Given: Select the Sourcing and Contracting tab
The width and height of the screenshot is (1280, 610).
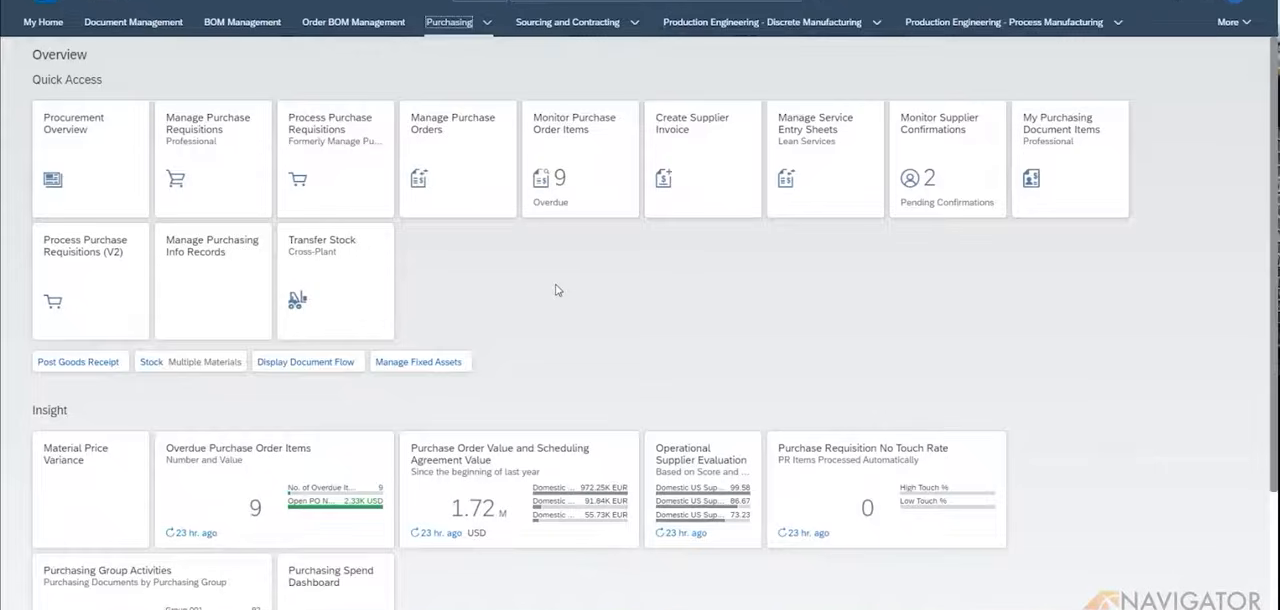Looking at the screenshot, I should click(x=567, y=22).
